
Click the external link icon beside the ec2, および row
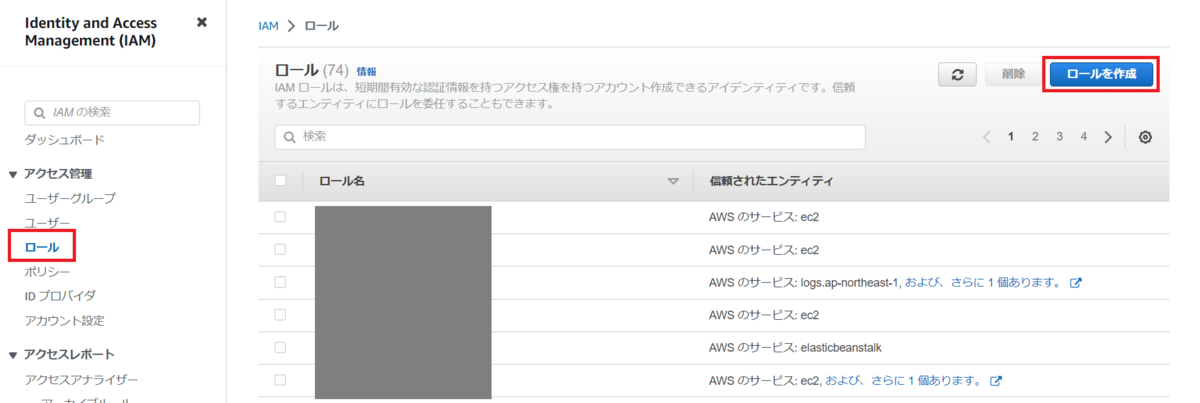click(996, 380)
